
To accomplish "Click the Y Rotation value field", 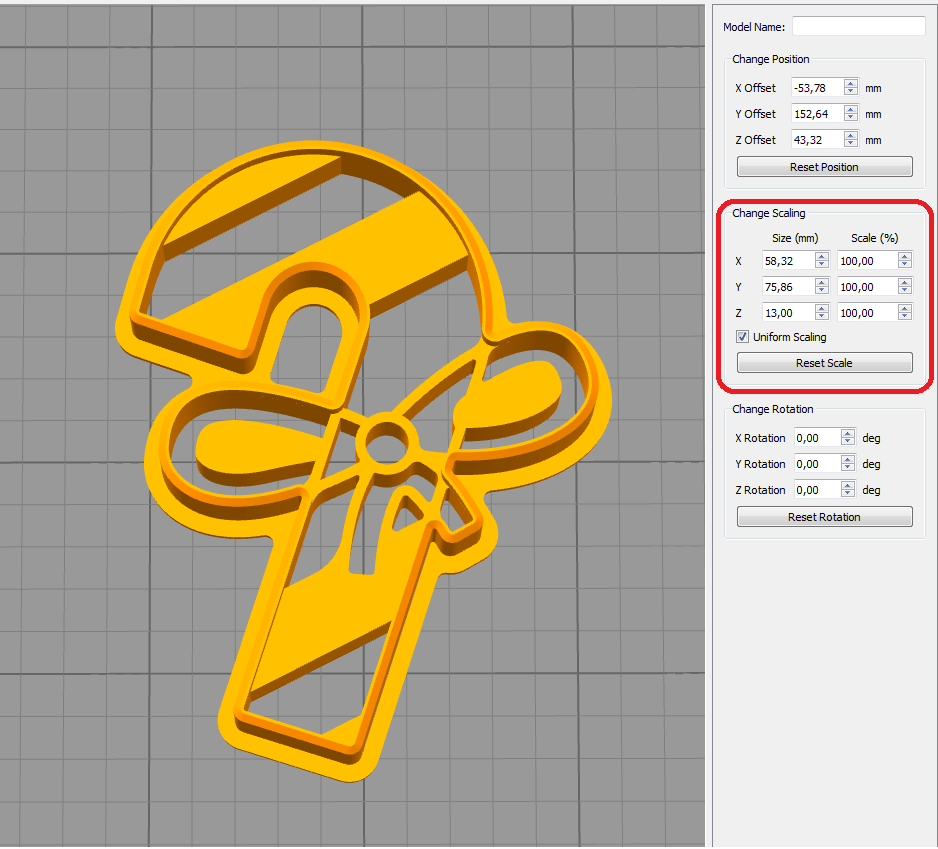I will tap(818, 464).
